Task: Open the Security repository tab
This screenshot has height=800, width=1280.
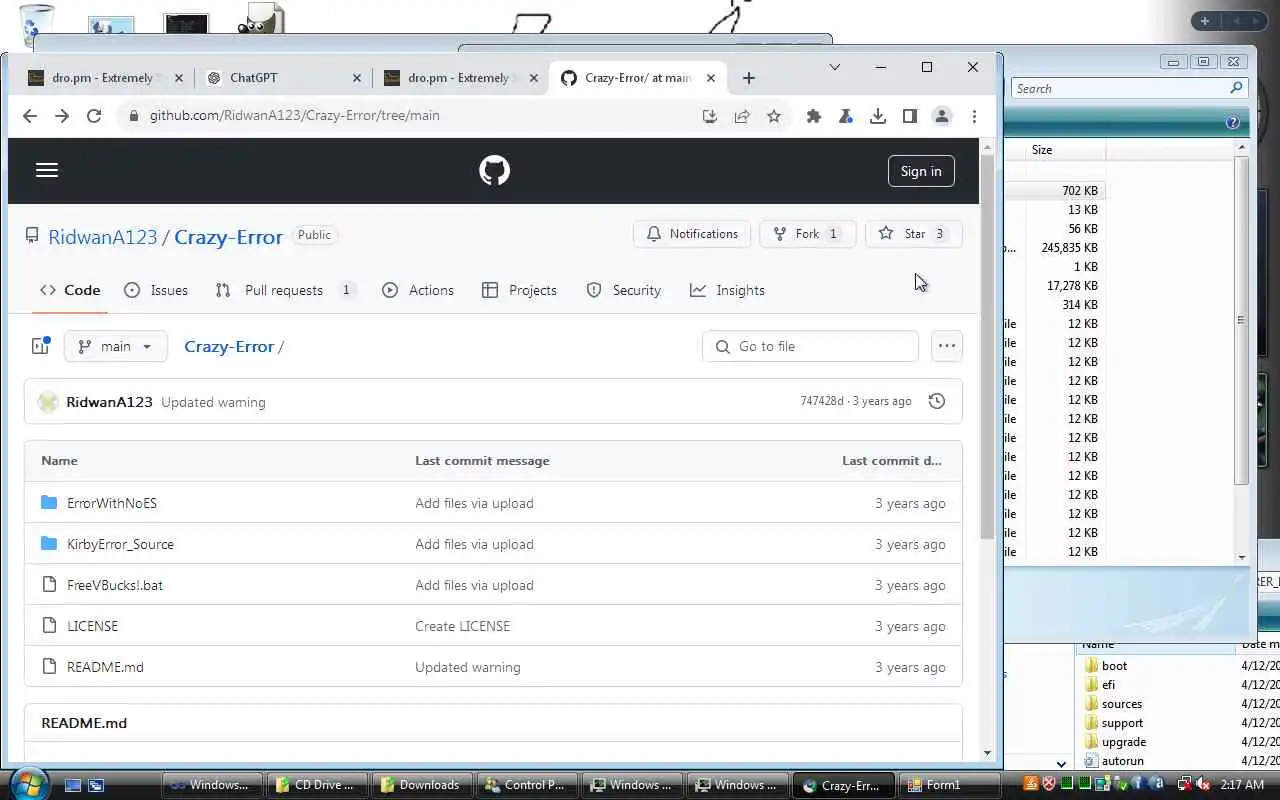Action: pyautogui.click(x=624, y=290)
